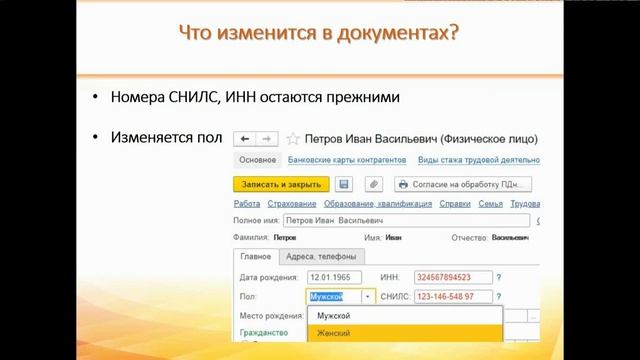Screen dimensions: 640x360
Task: Click the Дата рождения field
Action: 334,278
